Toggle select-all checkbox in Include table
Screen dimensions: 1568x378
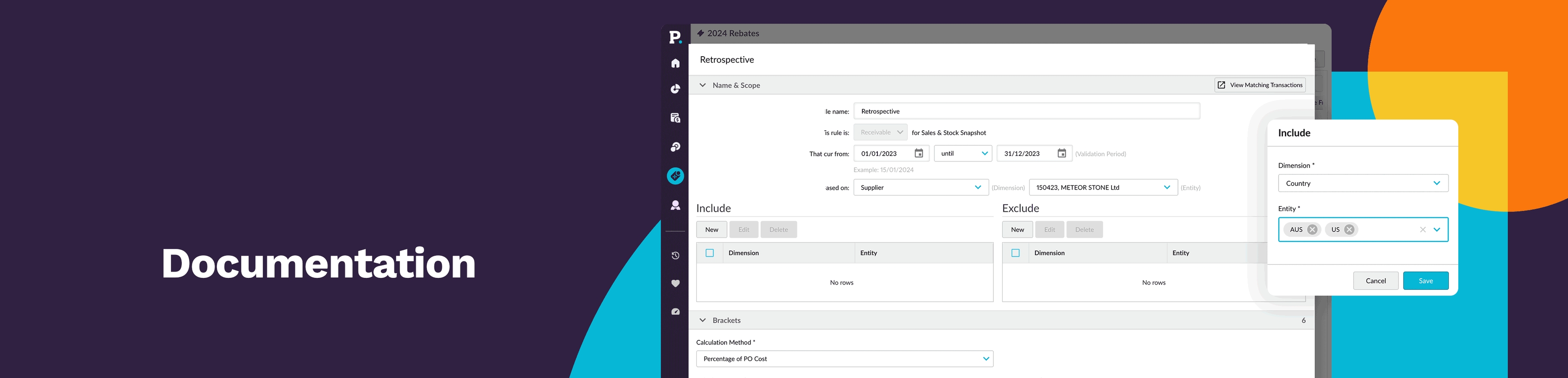coord(710,253)
